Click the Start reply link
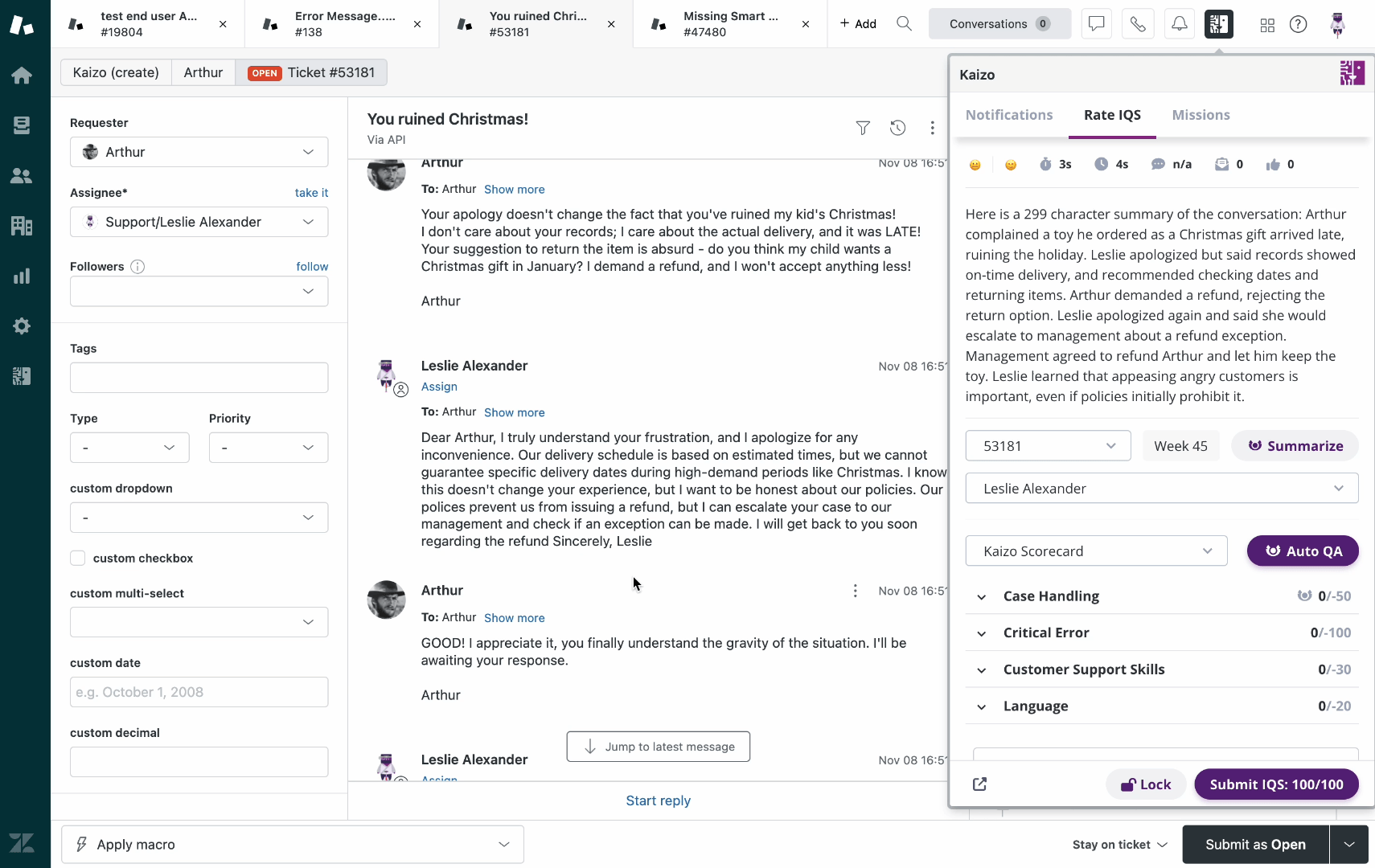Viewport: 1375px width, 868px height. [x=658, y=800]
